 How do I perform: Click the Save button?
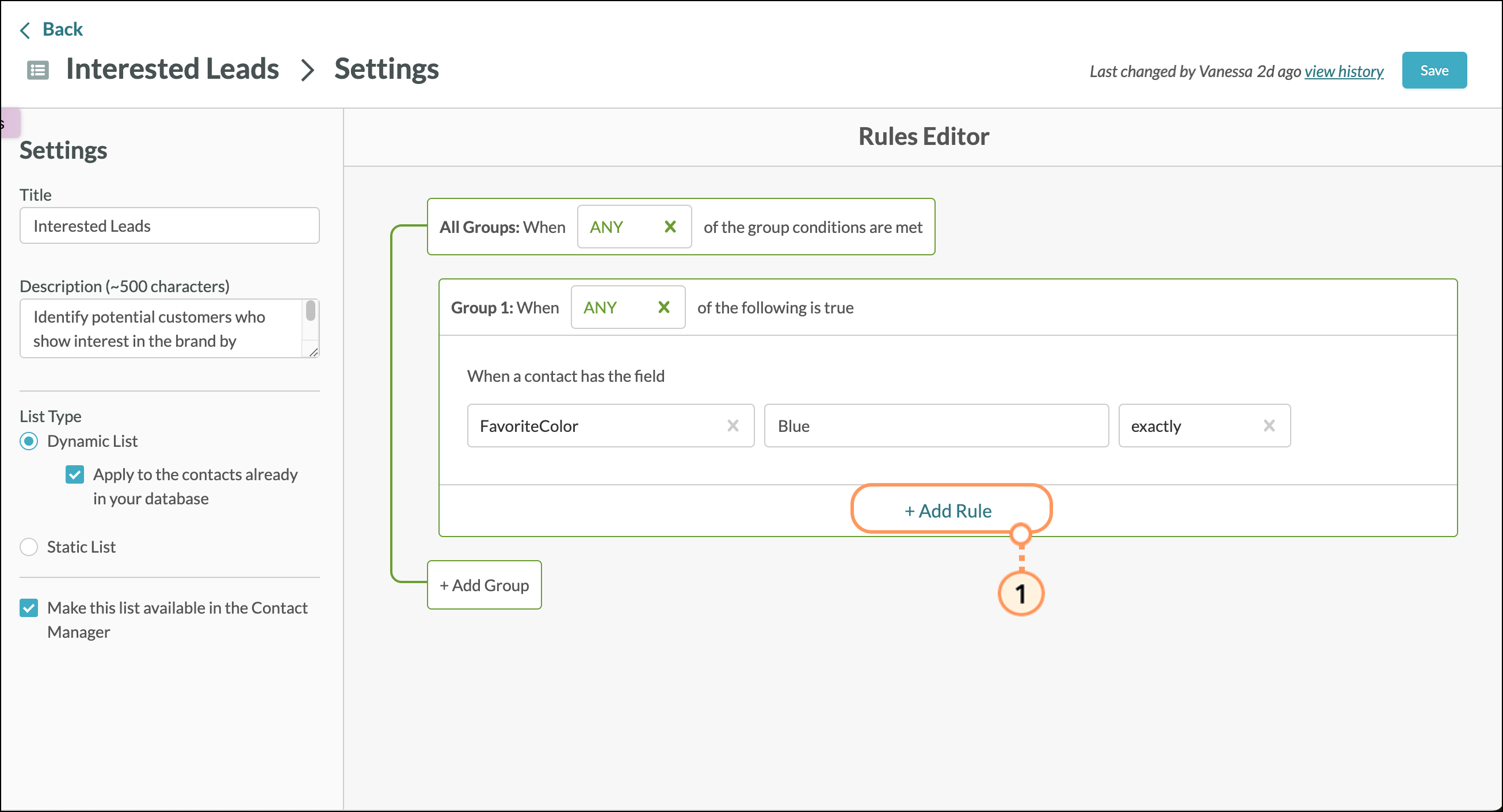[x=1433, y=71]
